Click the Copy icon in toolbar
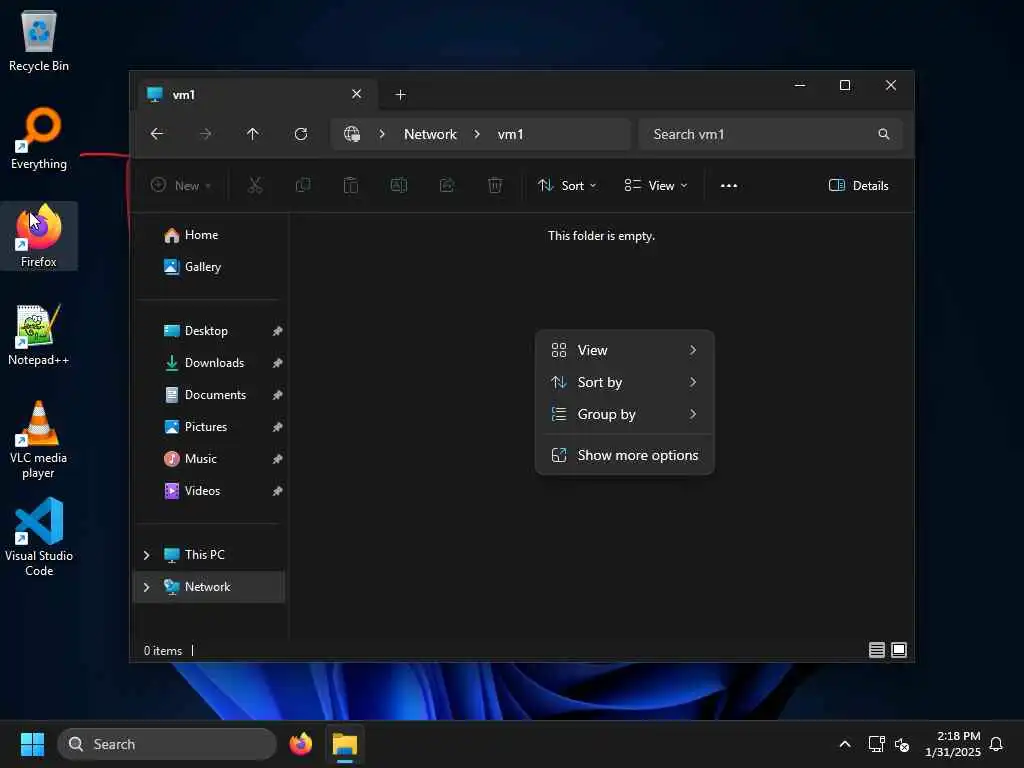This screenshot has height=768, width=1024. click(x=303, y=185)
